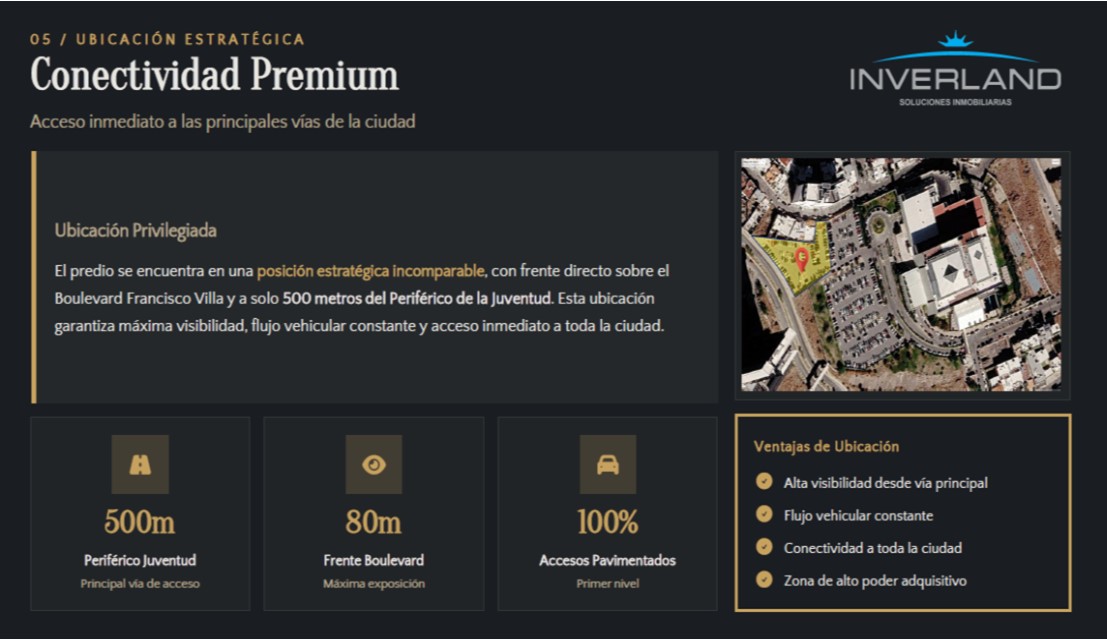
Task: Click checkmark beside Conectividad a toda la ciudad
Action: point(764,547)
